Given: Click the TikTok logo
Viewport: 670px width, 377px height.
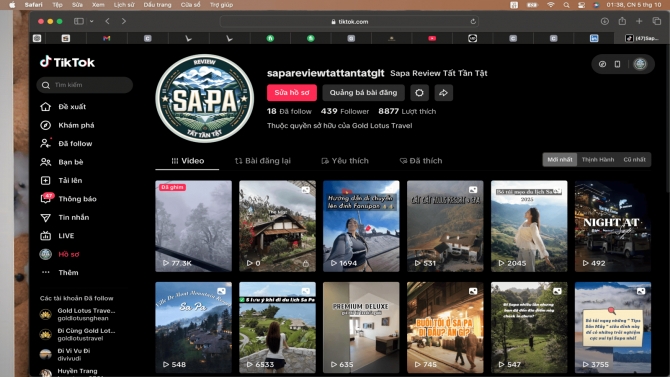Looking at the screenshot, I should pyautogui.click(x=67, y=62).
